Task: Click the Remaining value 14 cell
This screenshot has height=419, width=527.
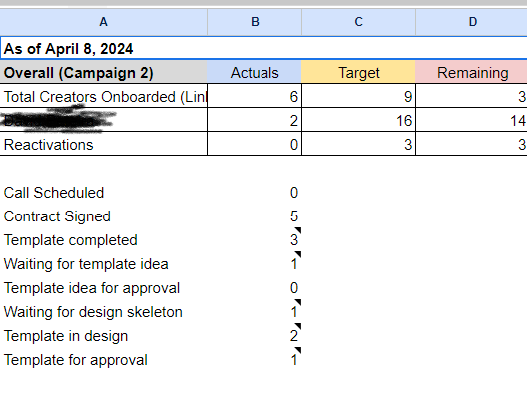Action: 472,120
